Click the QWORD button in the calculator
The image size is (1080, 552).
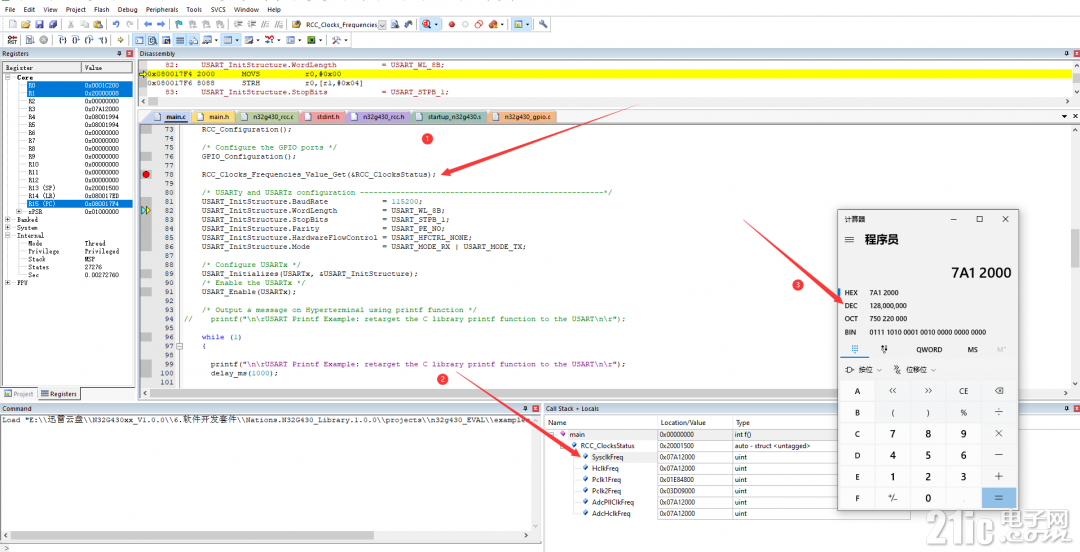(928, 349)
